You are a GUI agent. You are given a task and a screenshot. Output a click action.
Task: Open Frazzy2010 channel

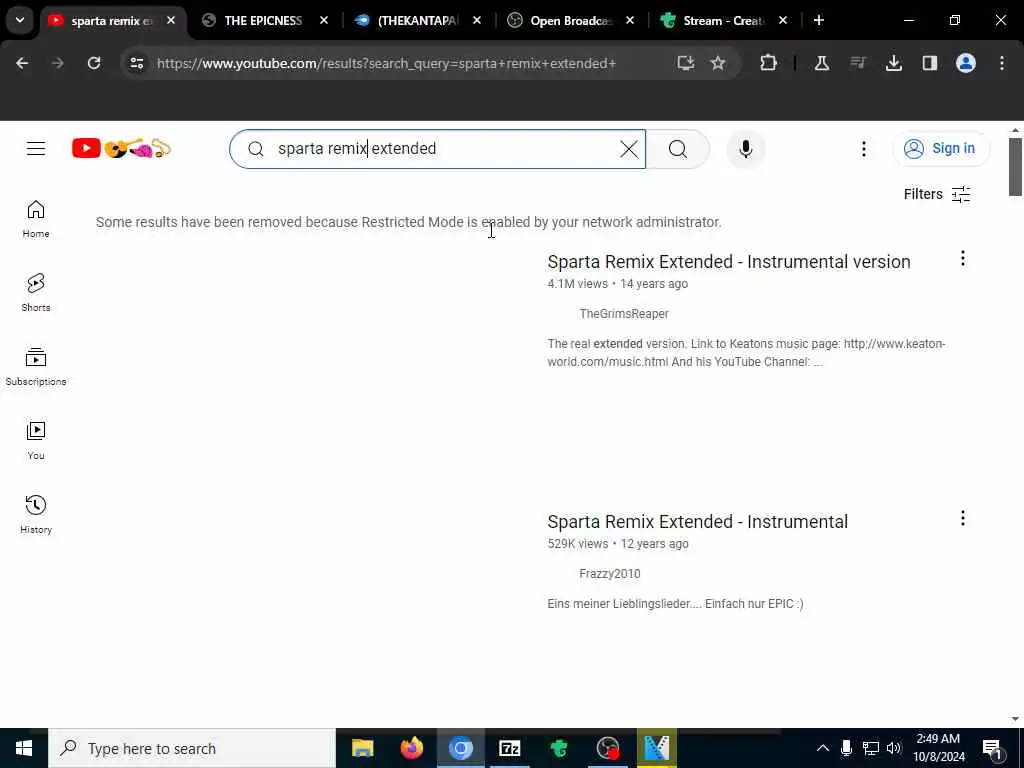609,574
